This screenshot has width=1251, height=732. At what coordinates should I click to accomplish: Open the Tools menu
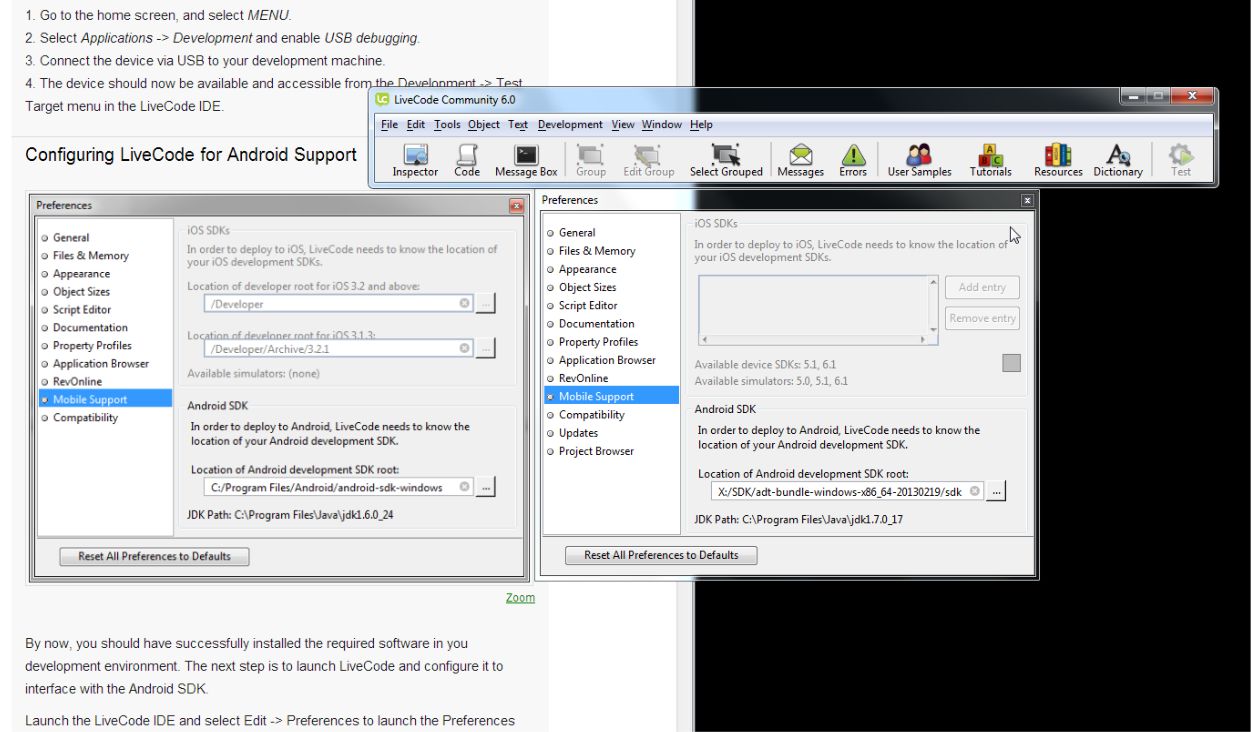click(447, 125)
